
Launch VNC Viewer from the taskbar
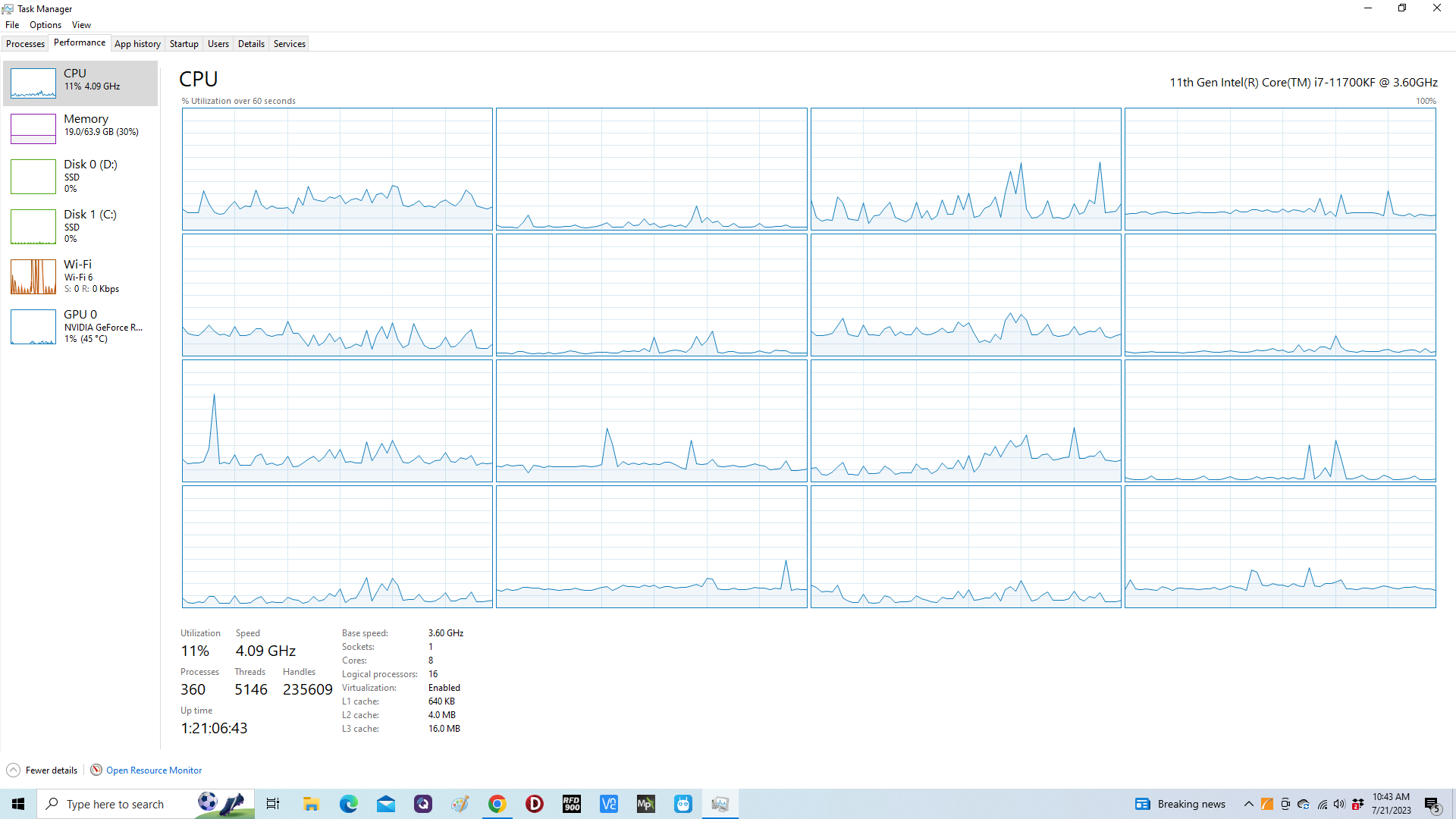[609, 804]
